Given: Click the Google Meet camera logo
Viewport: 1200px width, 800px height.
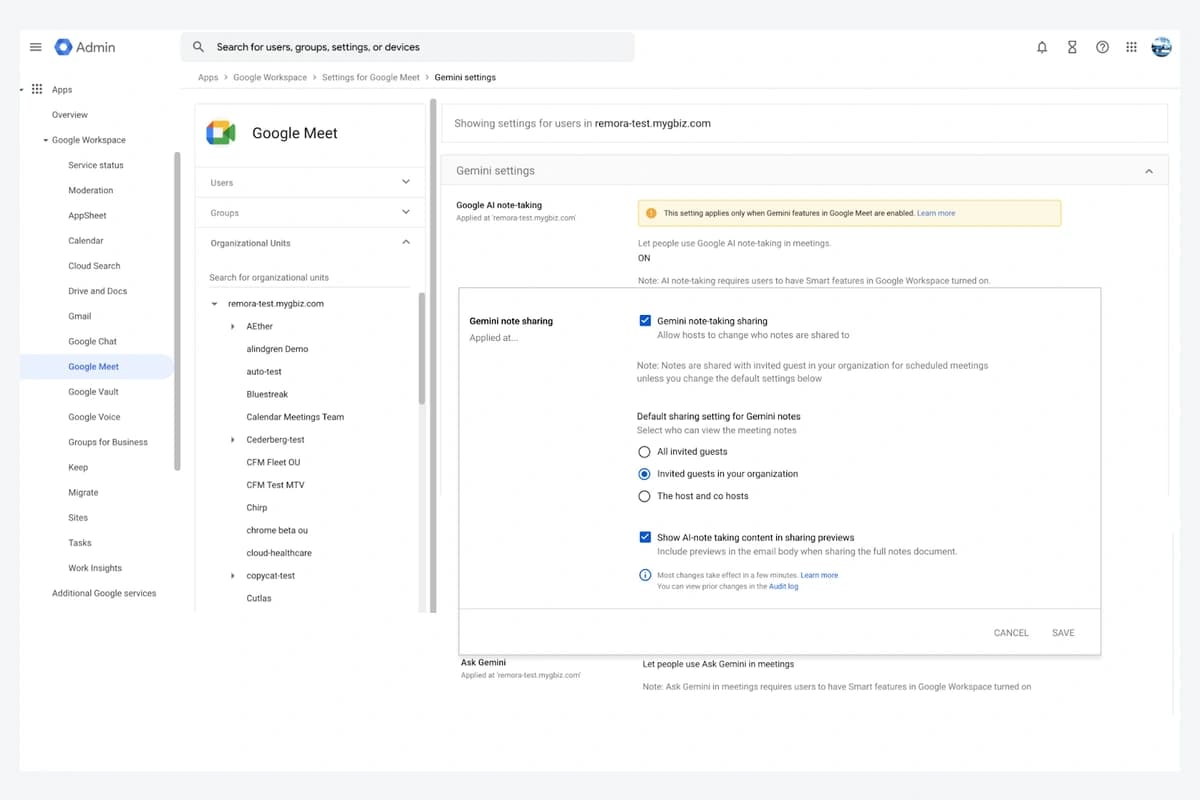Looking at the screenshot, I should coord(220,133).
